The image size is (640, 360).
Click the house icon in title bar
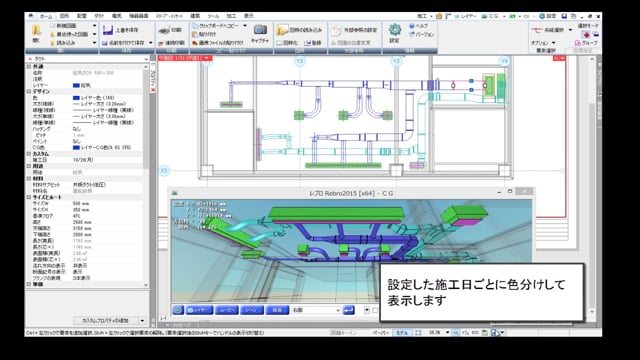(439, 16)
